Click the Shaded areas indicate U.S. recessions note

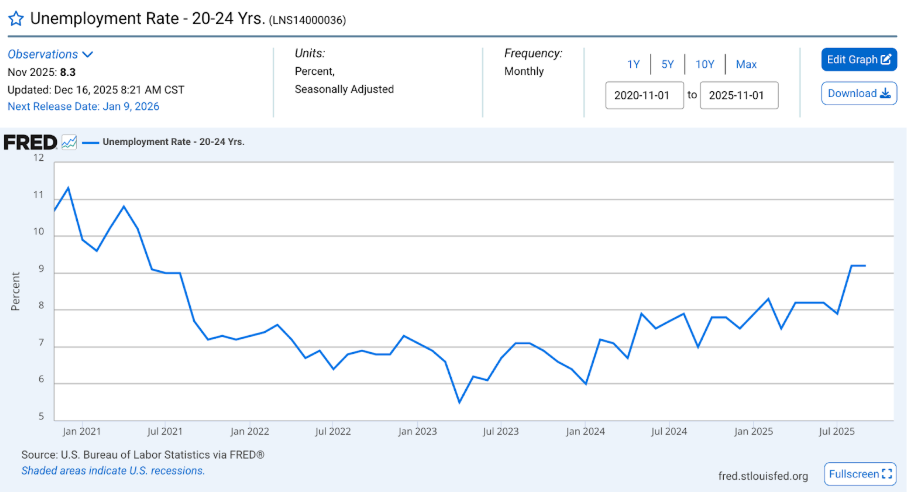113,470
